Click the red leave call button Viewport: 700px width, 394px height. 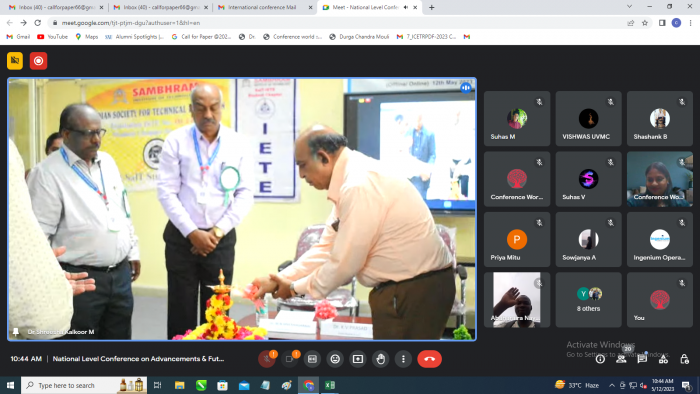[x=429, y=359]
